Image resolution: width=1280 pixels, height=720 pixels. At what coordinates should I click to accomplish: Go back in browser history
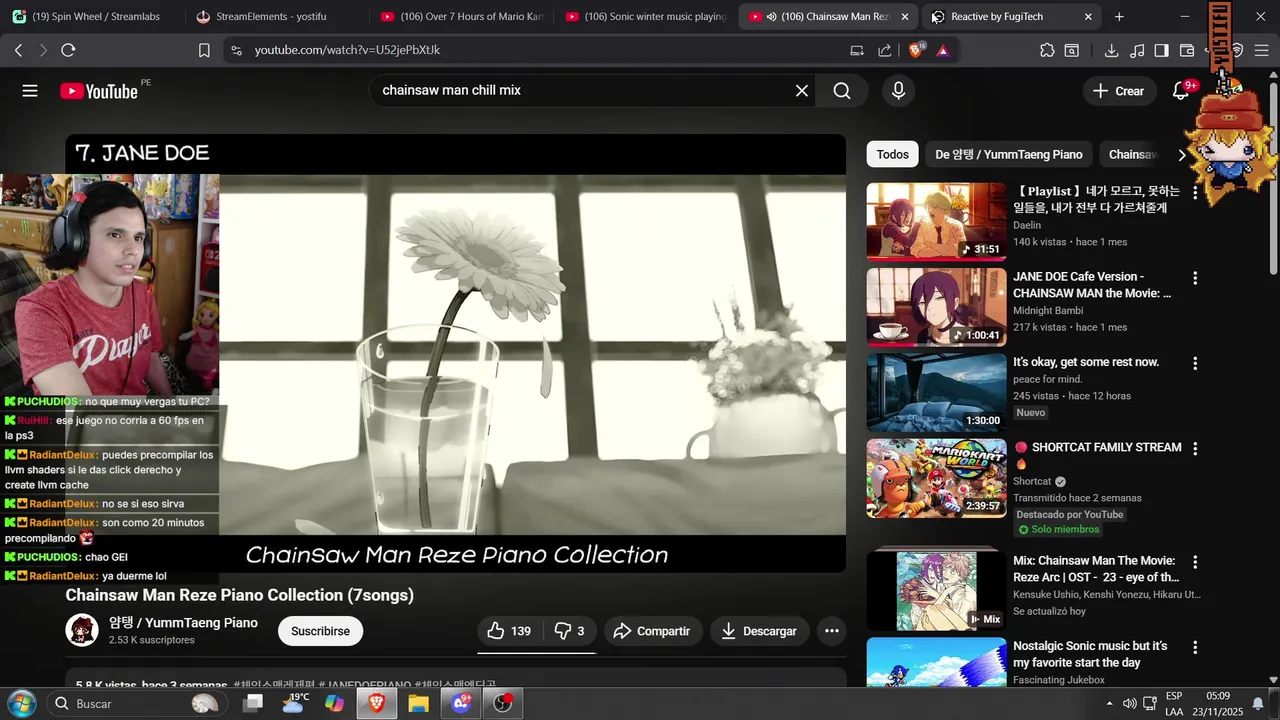click(18, 50)
